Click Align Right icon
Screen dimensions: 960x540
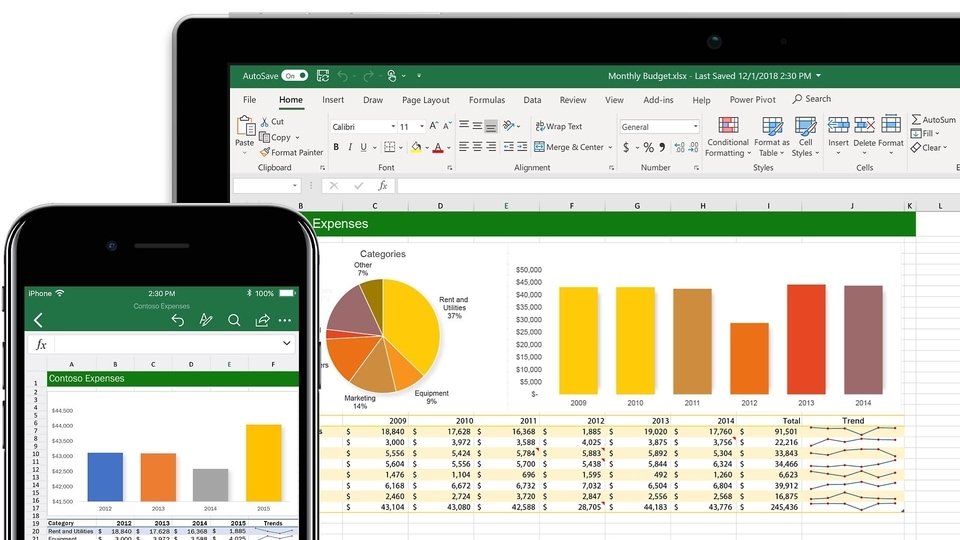[x=490, y=147]
